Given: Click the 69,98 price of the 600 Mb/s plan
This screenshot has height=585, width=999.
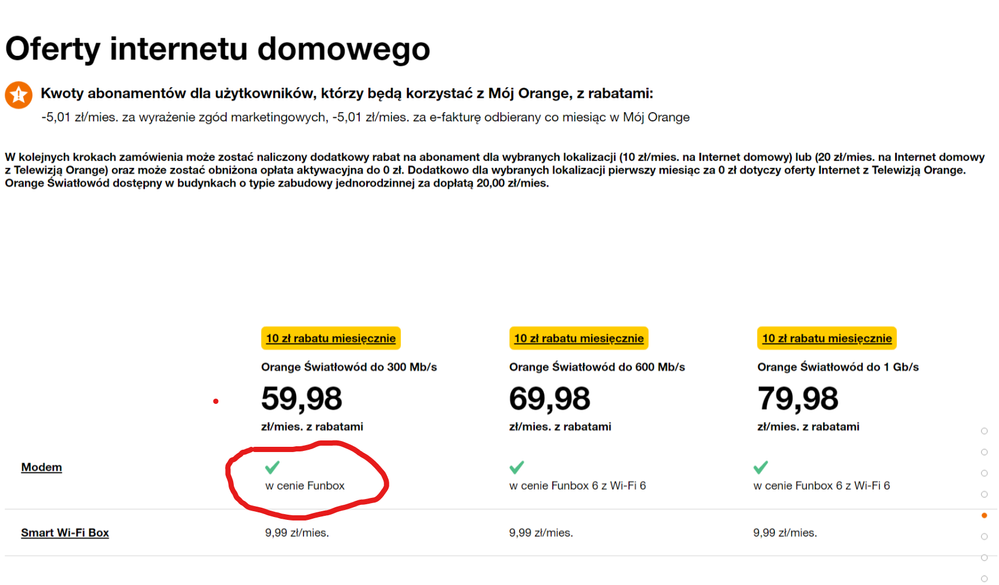Looking at the screenshot, I should tap(549, 399).
